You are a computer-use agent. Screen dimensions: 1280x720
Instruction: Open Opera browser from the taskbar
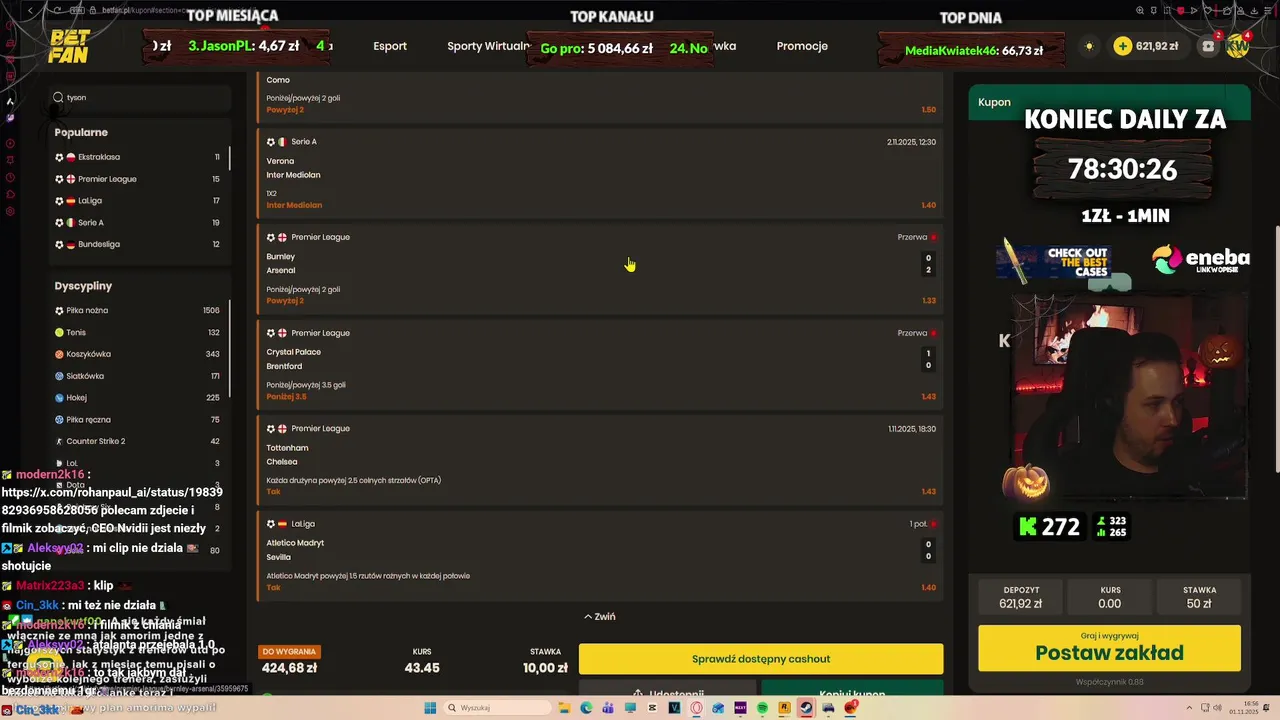(x=696, y=708)
